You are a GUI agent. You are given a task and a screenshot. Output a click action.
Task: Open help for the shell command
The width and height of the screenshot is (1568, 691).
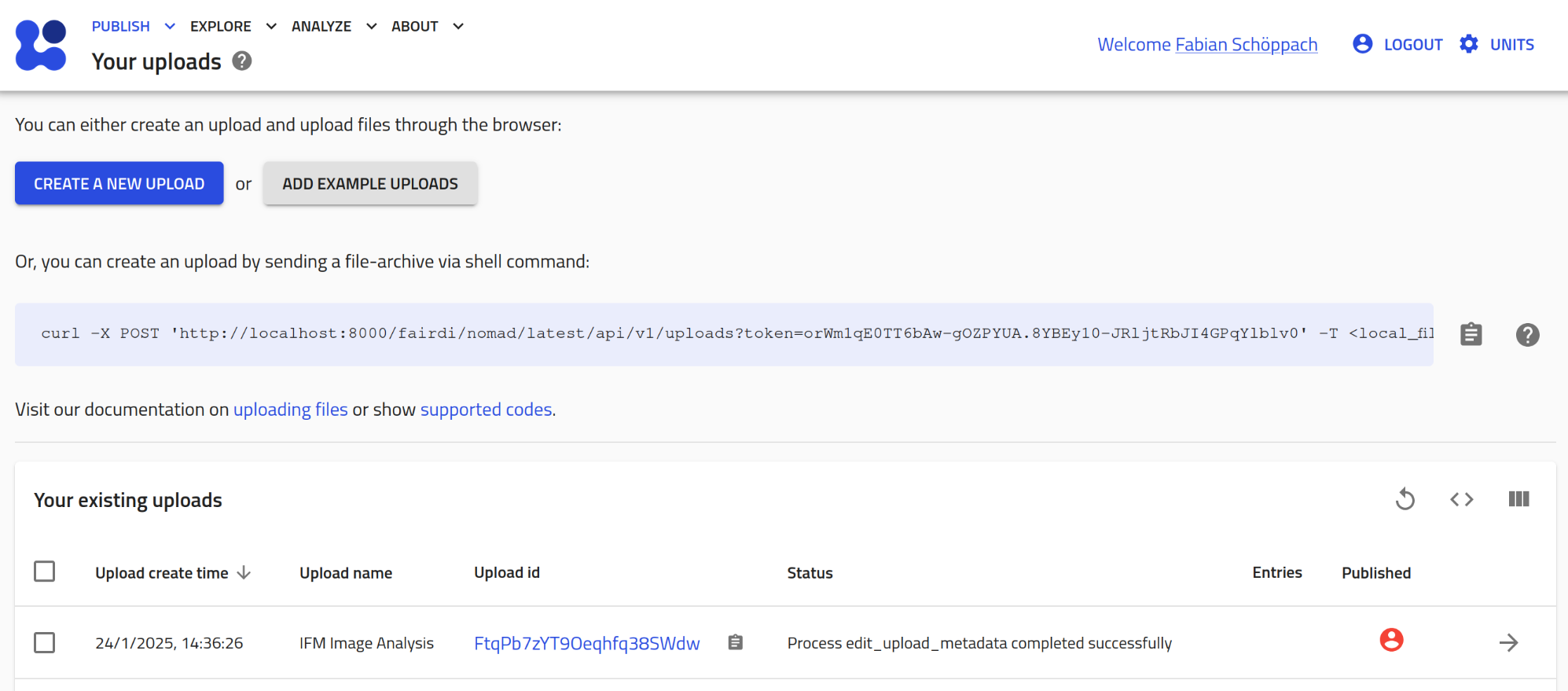(x=1527, y=335)
